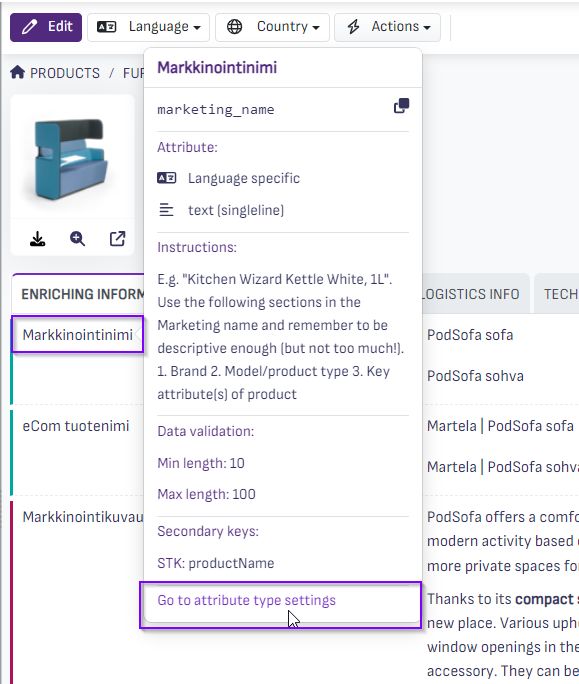The height and width of the screenshot is (684, 579).
Task: Select the Tech tab
Action: point(558,294)
